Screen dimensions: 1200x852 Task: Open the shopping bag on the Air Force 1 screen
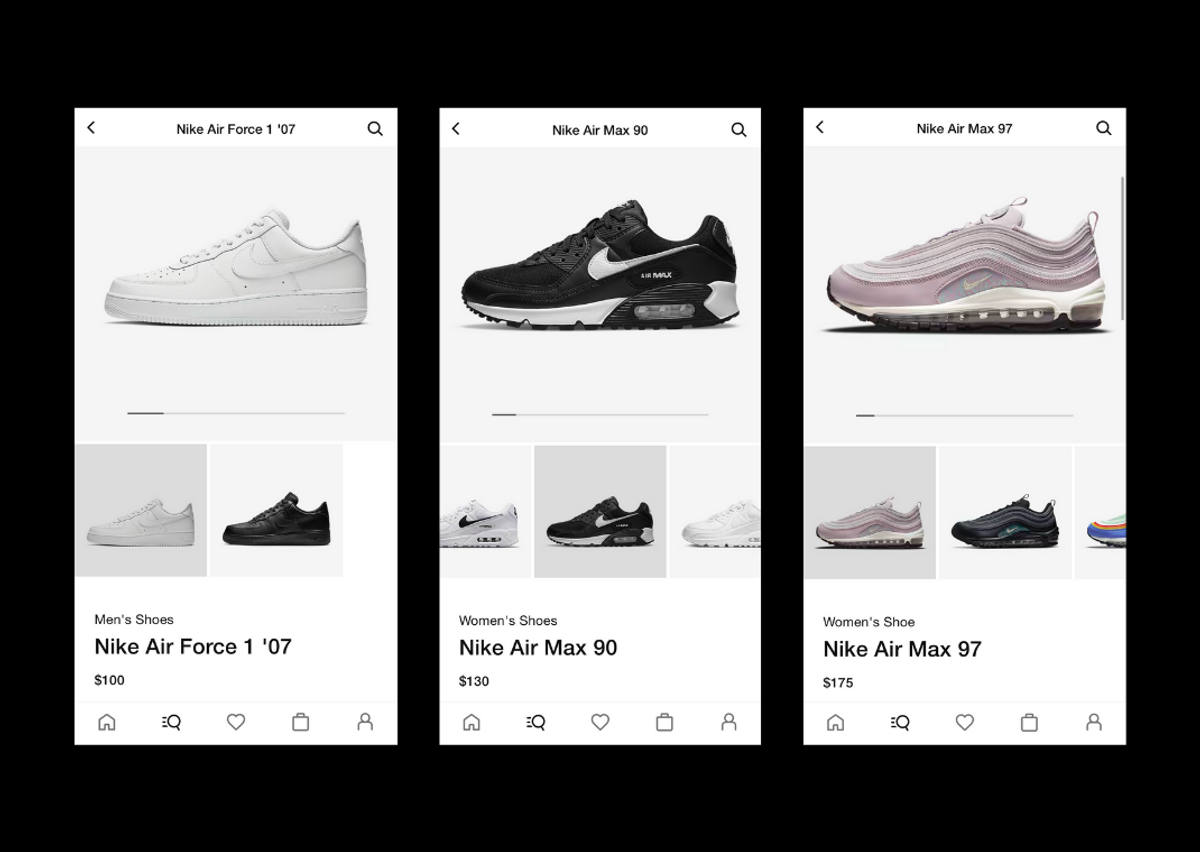pyautogui.click(x=300, y=722)
